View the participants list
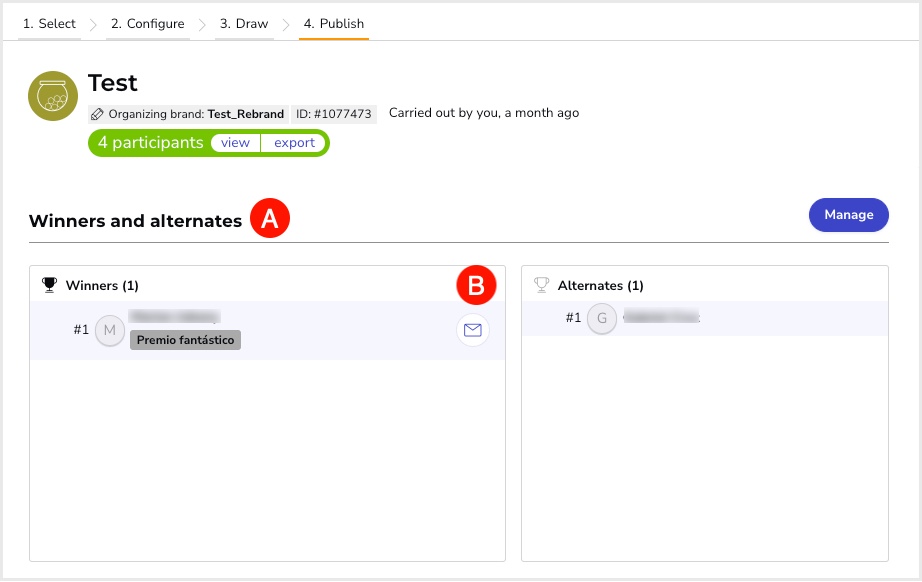 coord(235,143)
